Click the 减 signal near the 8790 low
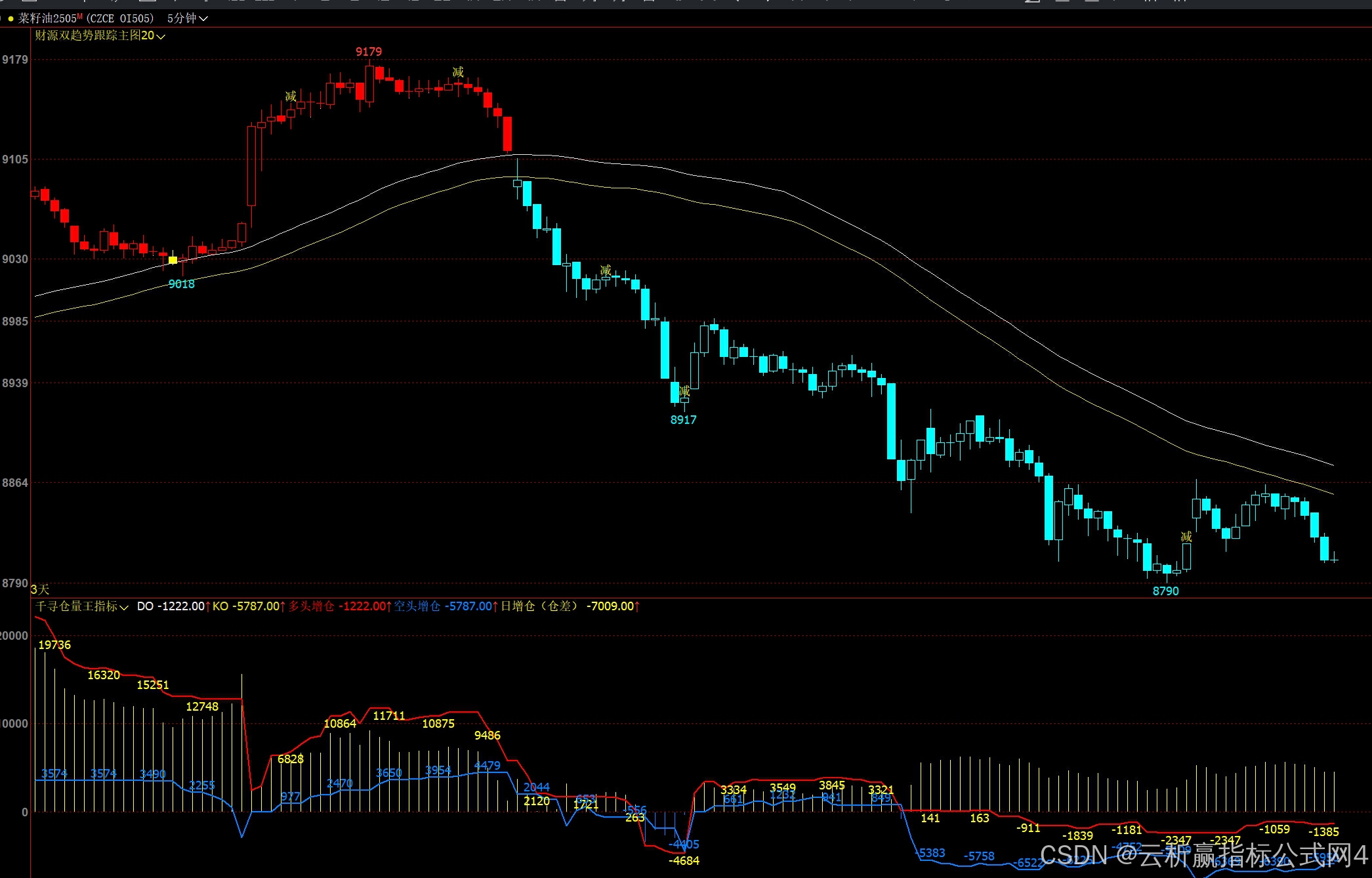This screenshot has height=878, width=1372. 1186,537
